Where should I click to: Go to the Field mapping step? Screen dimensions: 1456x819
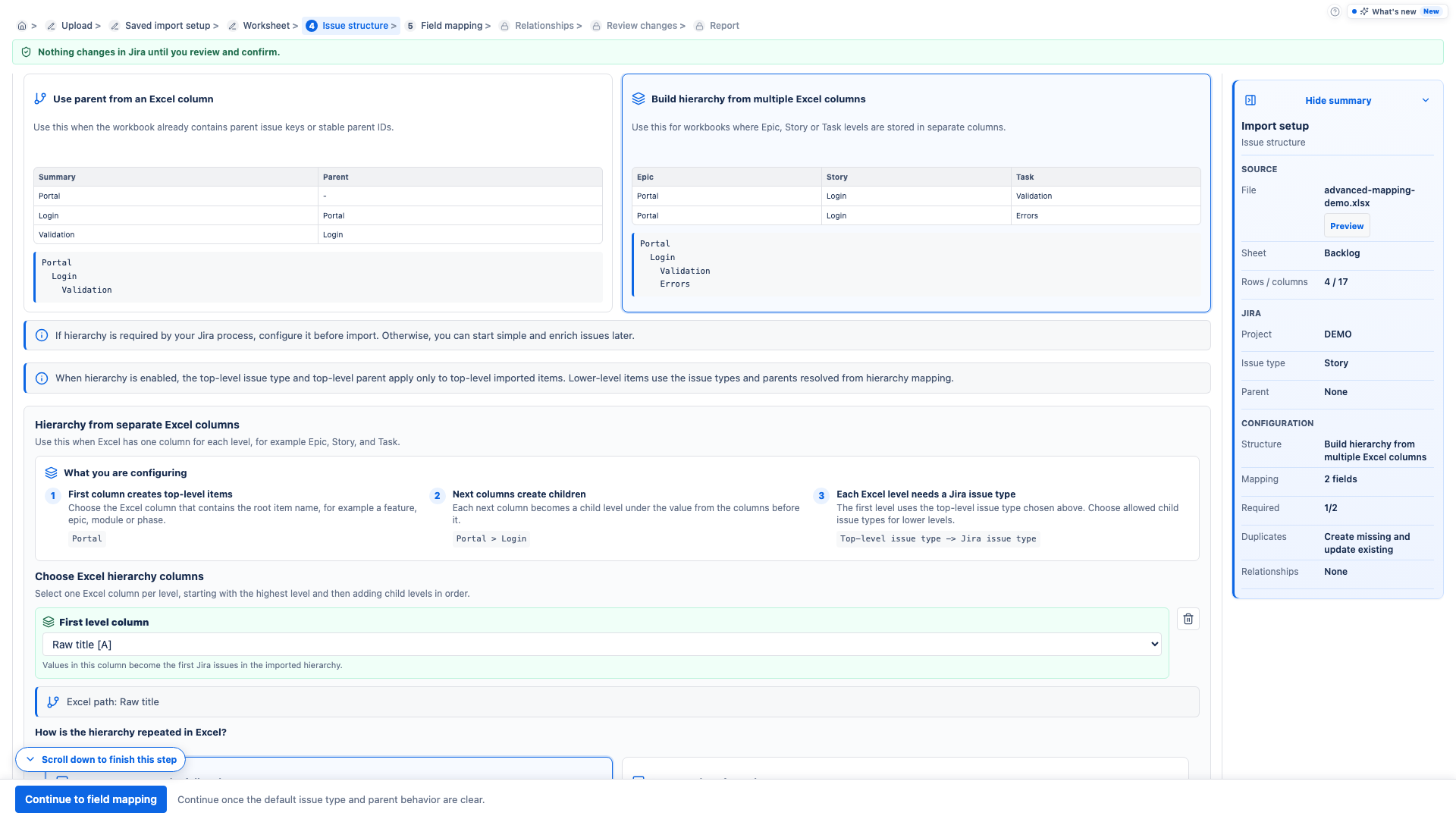[451, 26]
